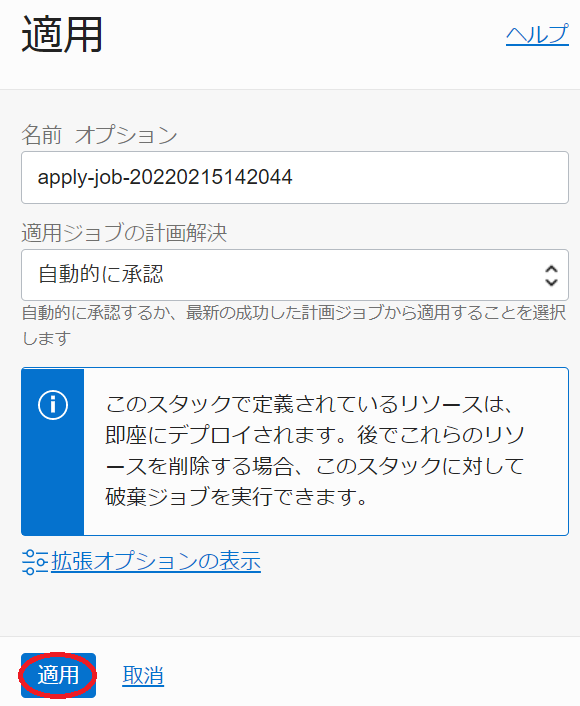The height and width of the screenshot is (706, 580).
Task: Open the 適用ジョブの計画解決 dropdown
Action: 295,275
